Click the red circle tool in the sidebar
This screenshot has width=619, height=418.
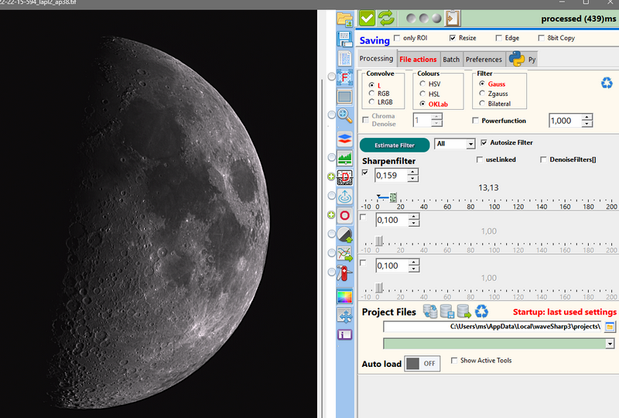[344, 215]
